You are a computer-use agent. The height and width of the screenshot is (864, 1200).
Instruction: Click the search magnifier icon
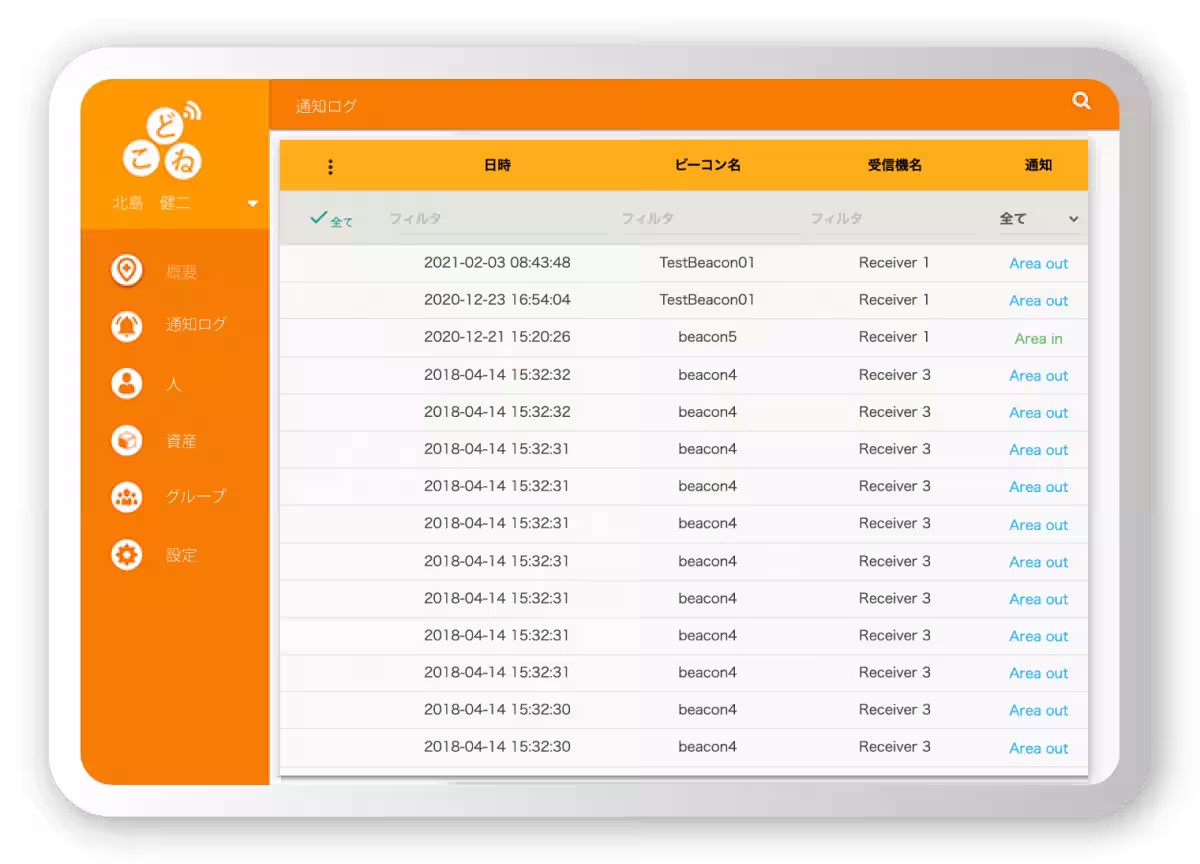(1081, 101)
